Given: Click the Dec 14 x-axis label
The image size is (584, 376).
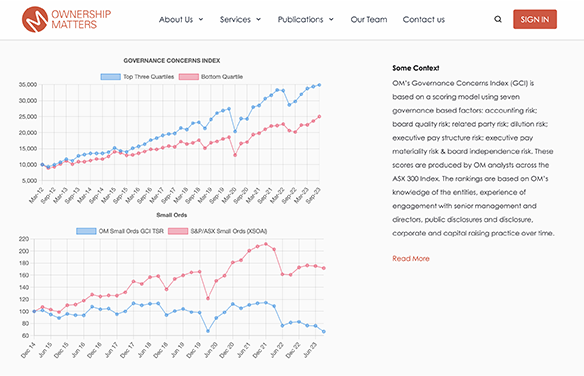Looking at the screenshot, I should 28,350.
